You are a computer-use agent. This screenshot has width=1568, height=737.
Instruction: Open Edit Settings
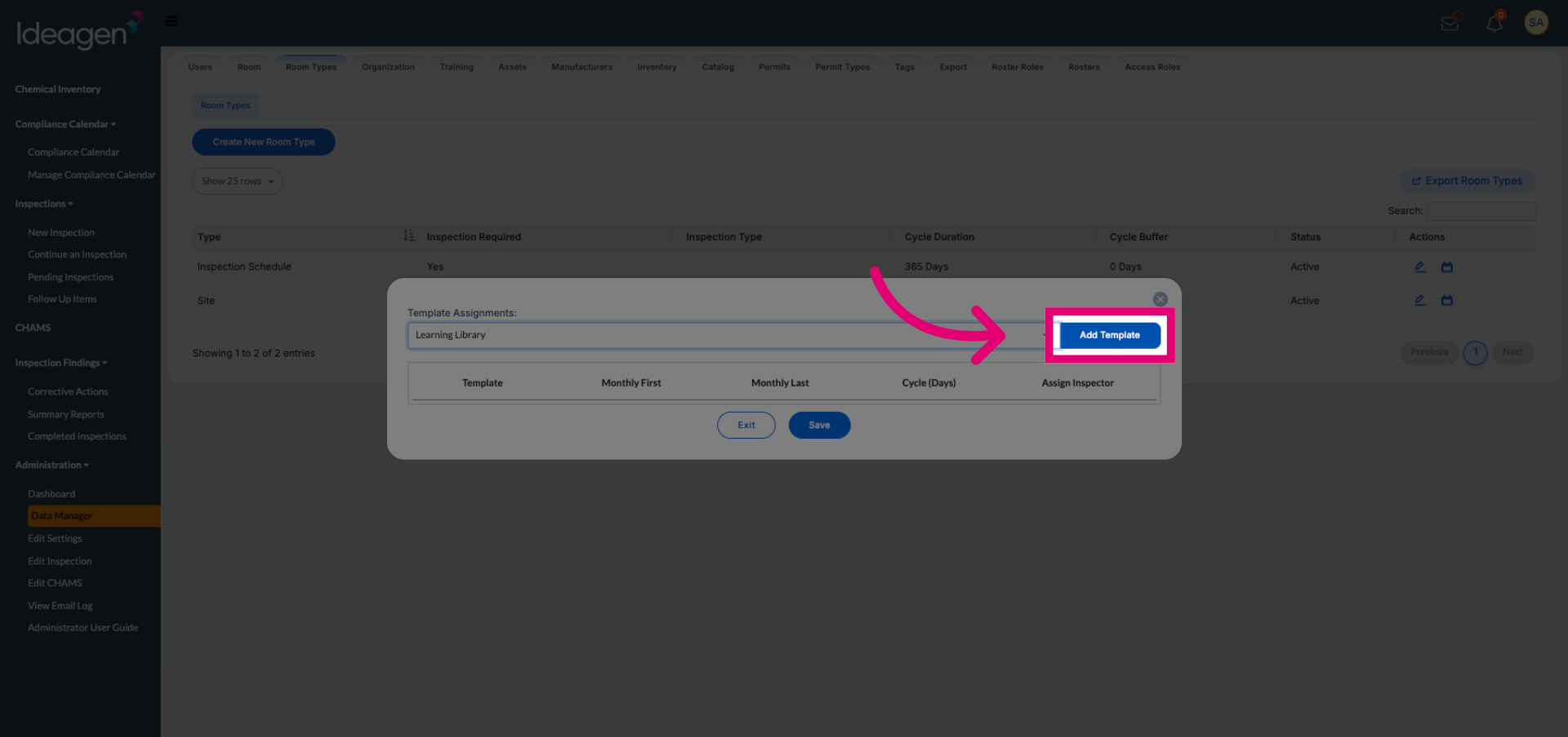[x=55, y=538]
